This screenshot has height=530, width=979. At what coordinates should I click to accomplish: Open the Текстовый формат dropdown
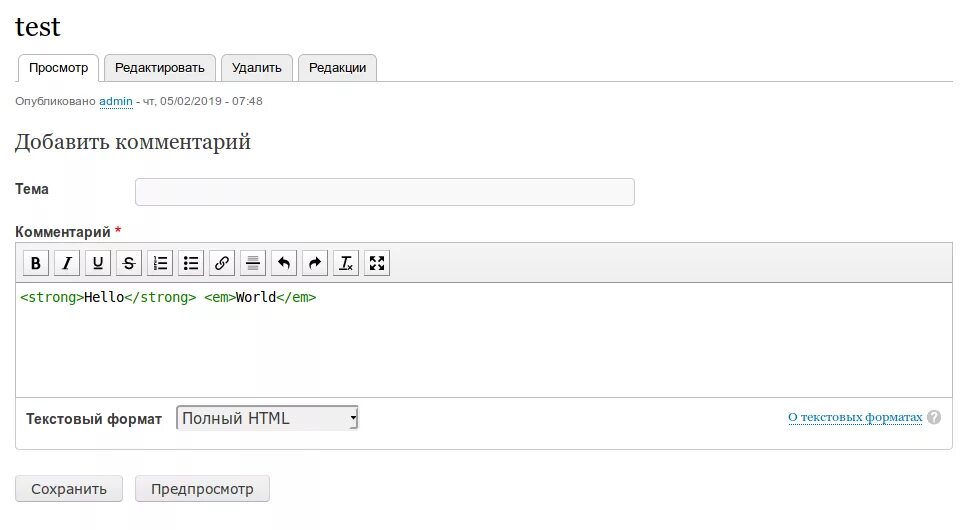(x=267, y=418)
